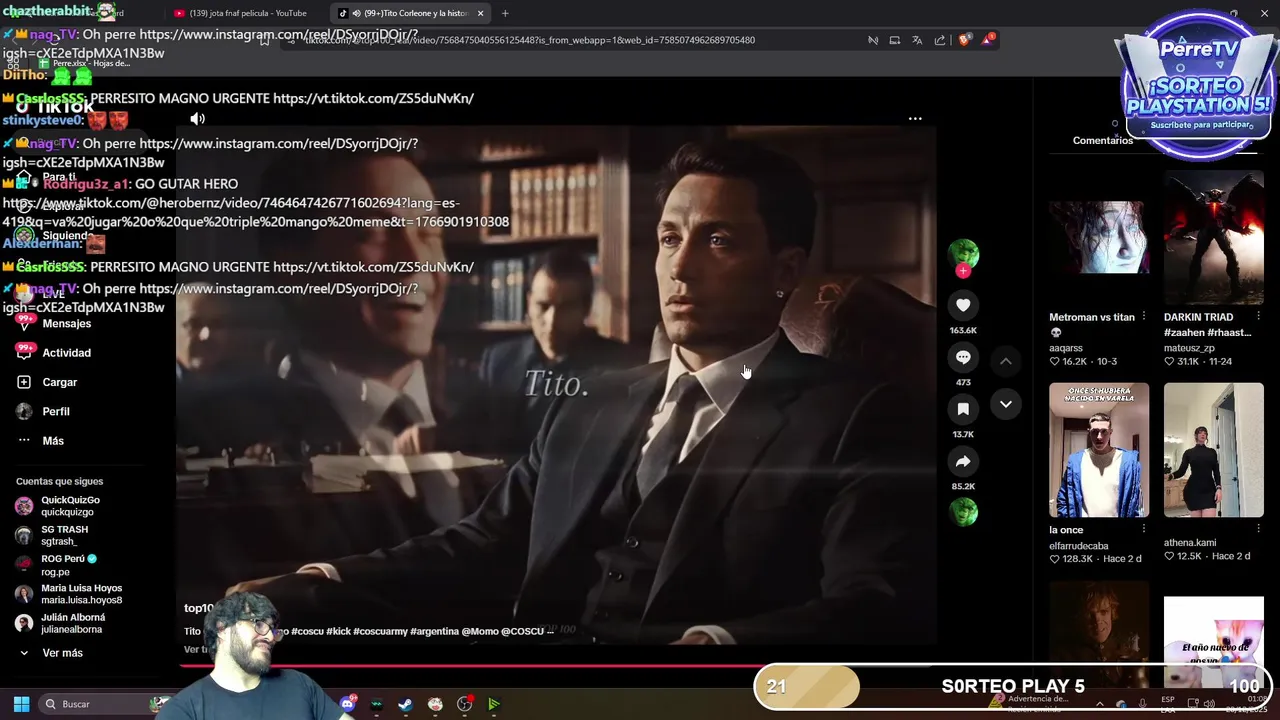This screenshot has height=720, width=1280.
Task: Open the SG TRASH followed account
Action: tap(64, 535)
